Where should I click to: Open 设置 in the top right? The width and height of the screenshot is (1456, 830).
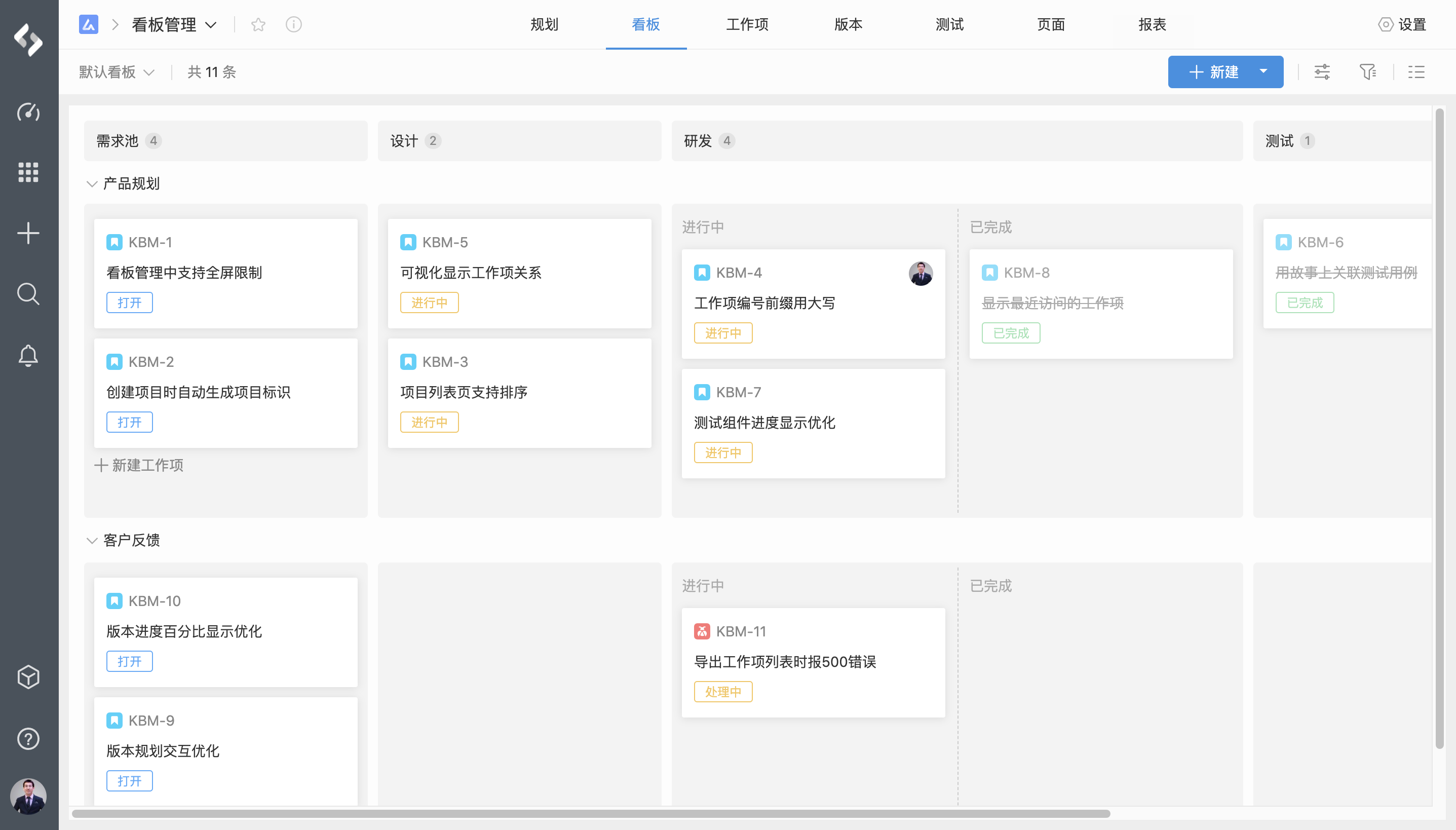tap(1402, 24)
